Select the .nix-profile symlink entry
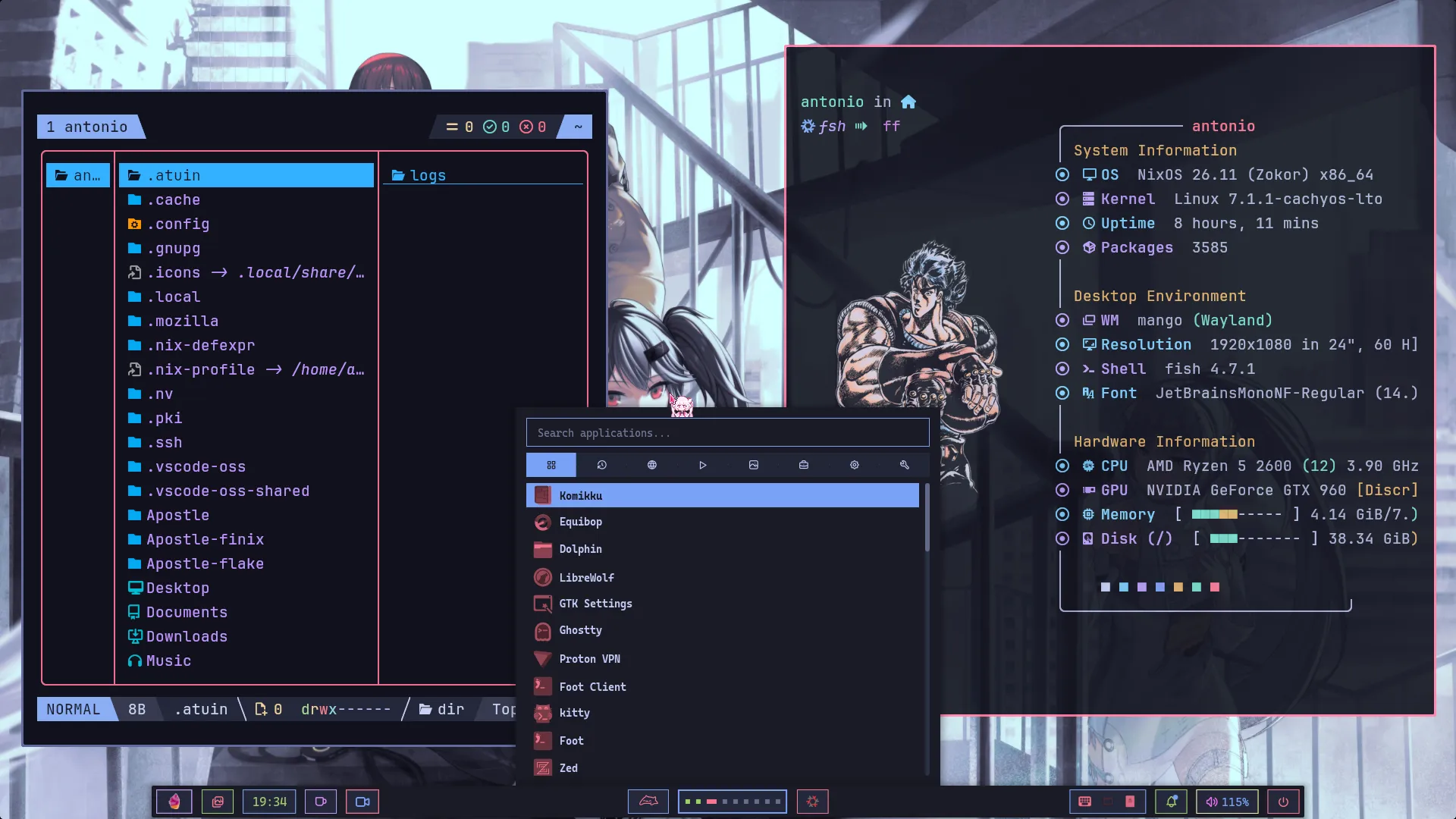1456x819 pixels. click(246, 369)
